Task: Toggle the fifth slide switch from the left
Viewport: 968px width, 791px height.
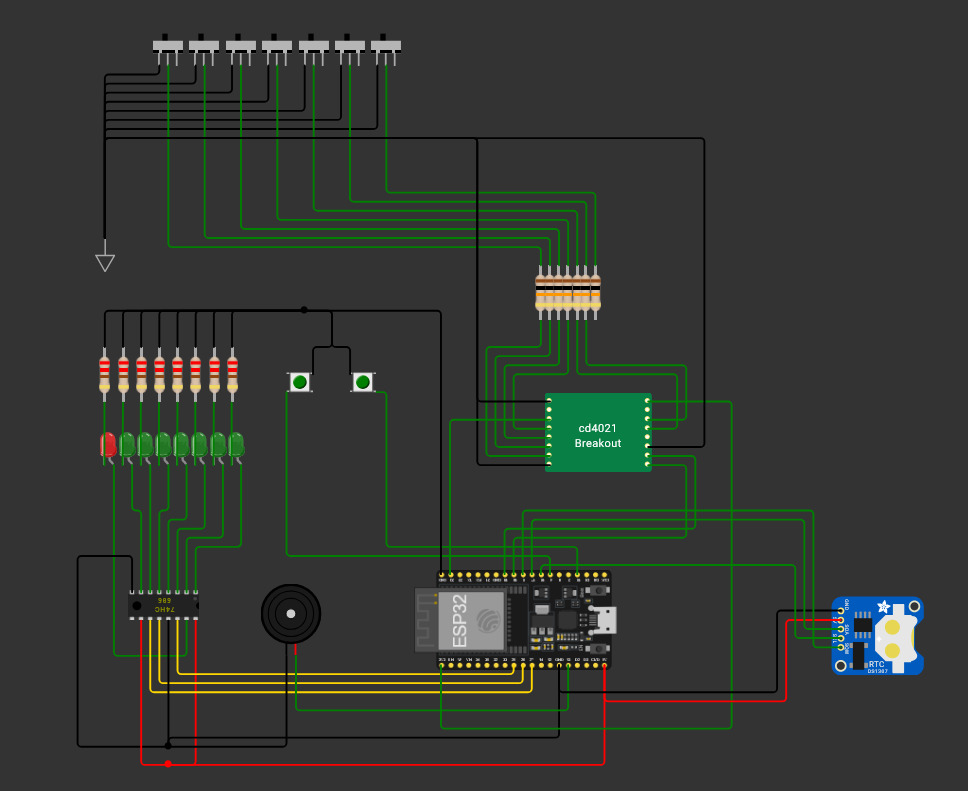Action: pos(314,49)
